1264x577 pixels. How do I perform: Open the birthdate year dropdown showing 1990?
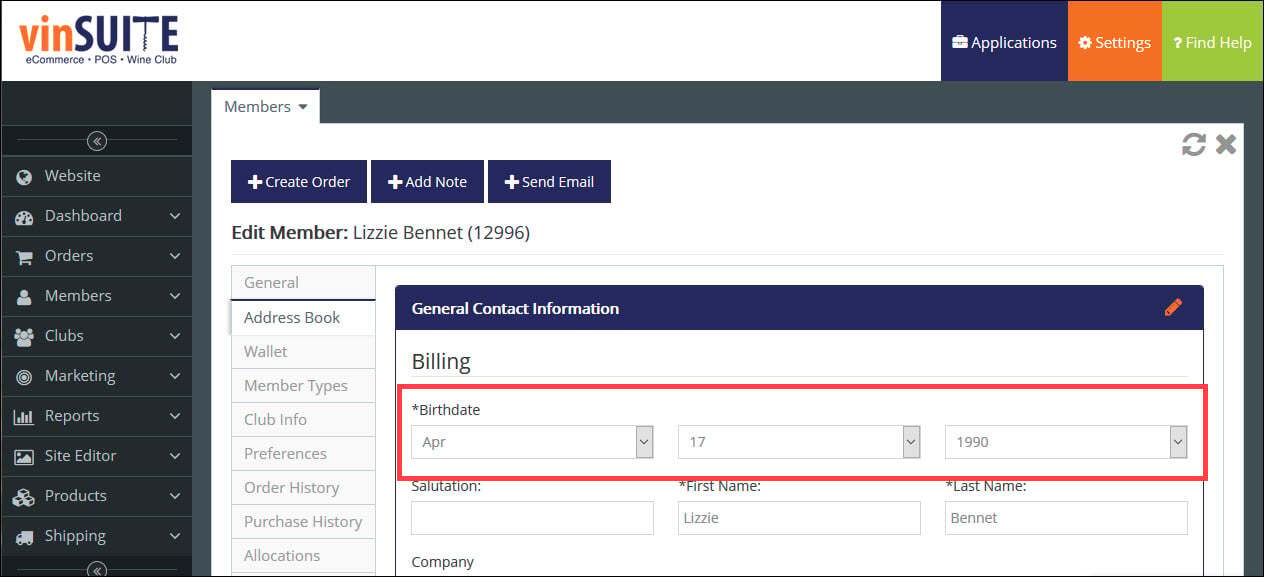point(1066,442)
